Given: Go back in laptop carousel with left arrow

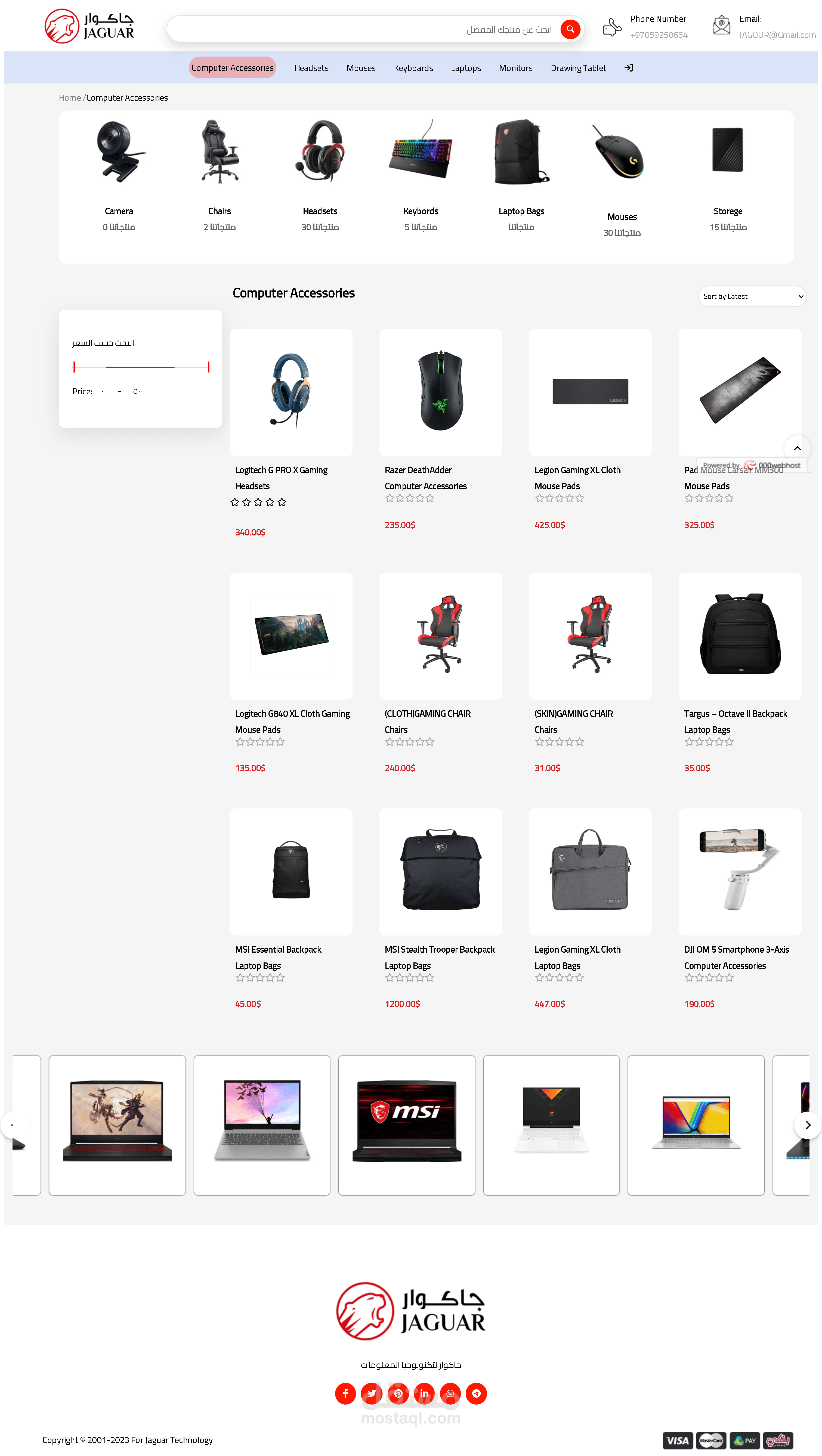Looking at the screenshot, I should click(13, 1125).
